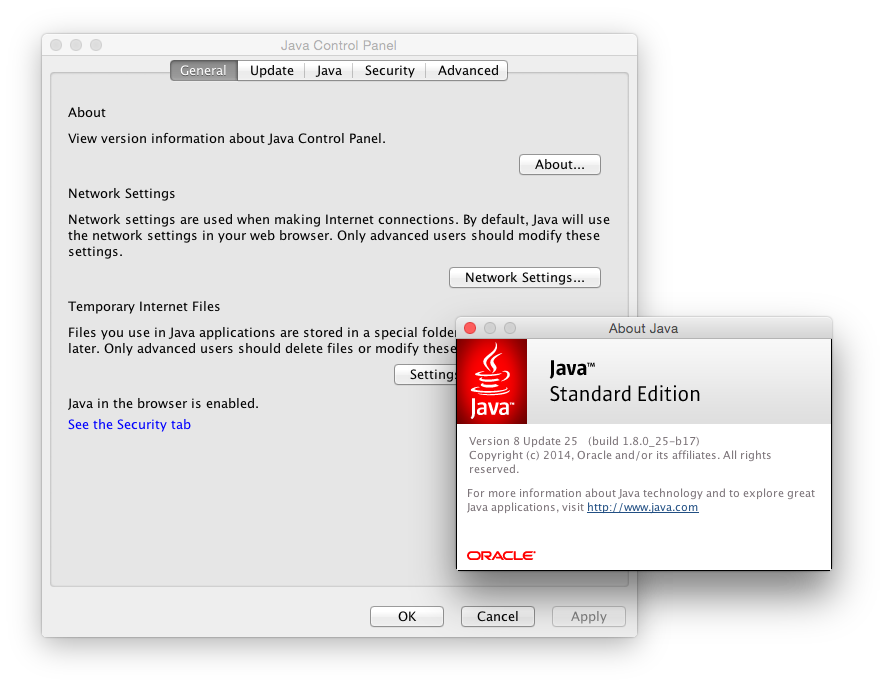
Task: Click the 'Java in the browser is enabled.' text
Action: (x=163, y=403)
